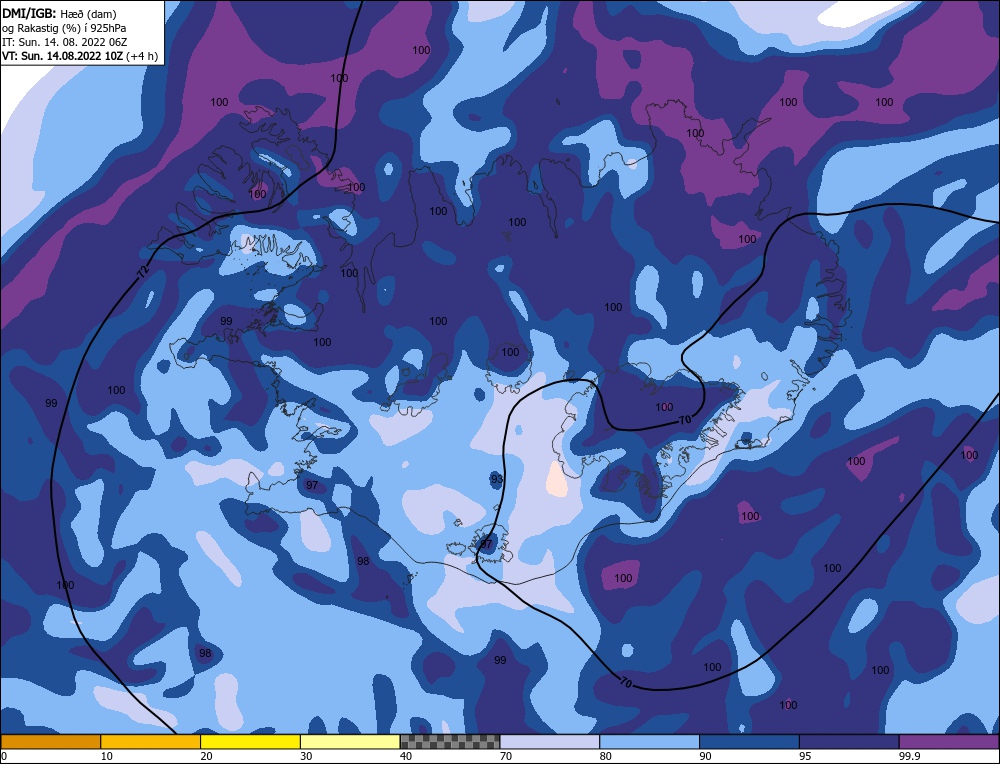Click the '30' tick label on legend
The width and height of the screenshot is (1000, 764).
coord(305,756)
